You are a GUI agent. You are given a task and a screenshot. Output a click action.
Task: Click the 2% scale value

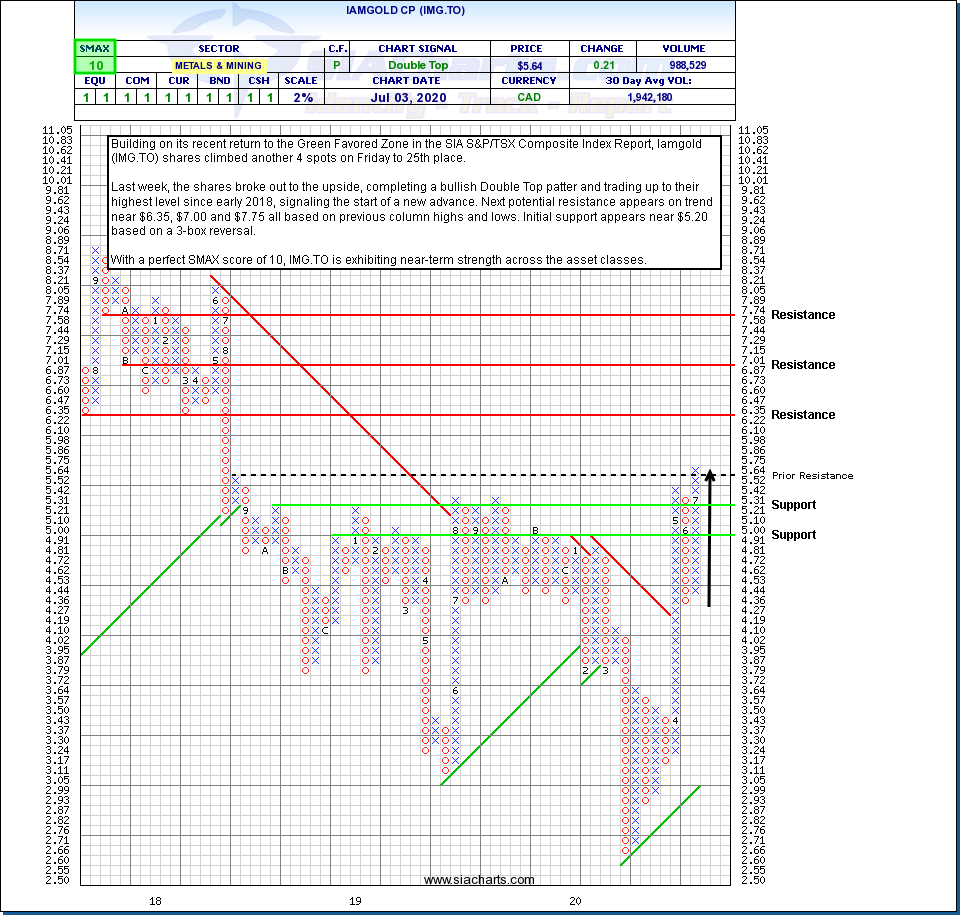pyautogui.click(x=303, y=97)
